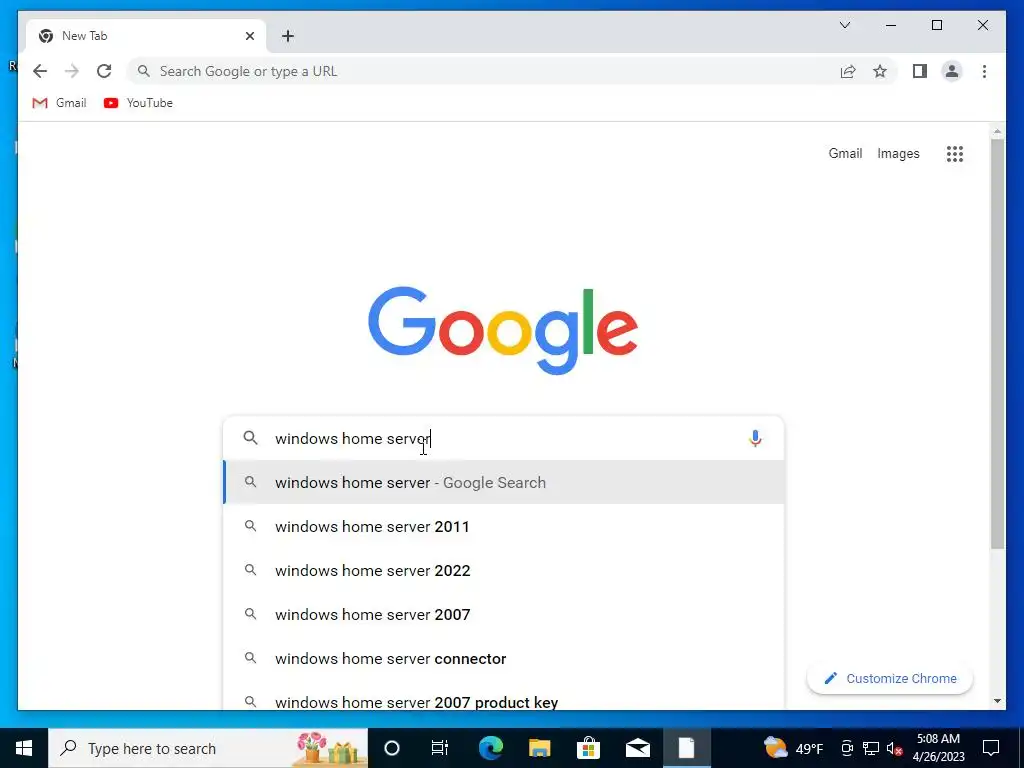
Task: Click the Images link
Action: [x=898, y=153]
